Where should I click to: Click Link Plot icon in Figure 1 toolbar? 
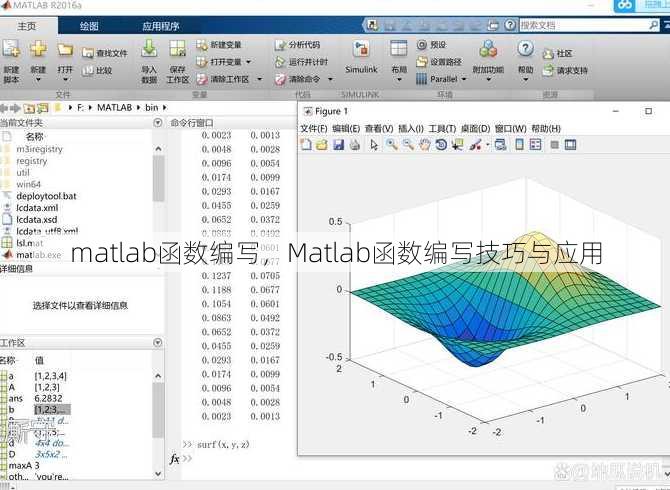click(x=500, y=145)
